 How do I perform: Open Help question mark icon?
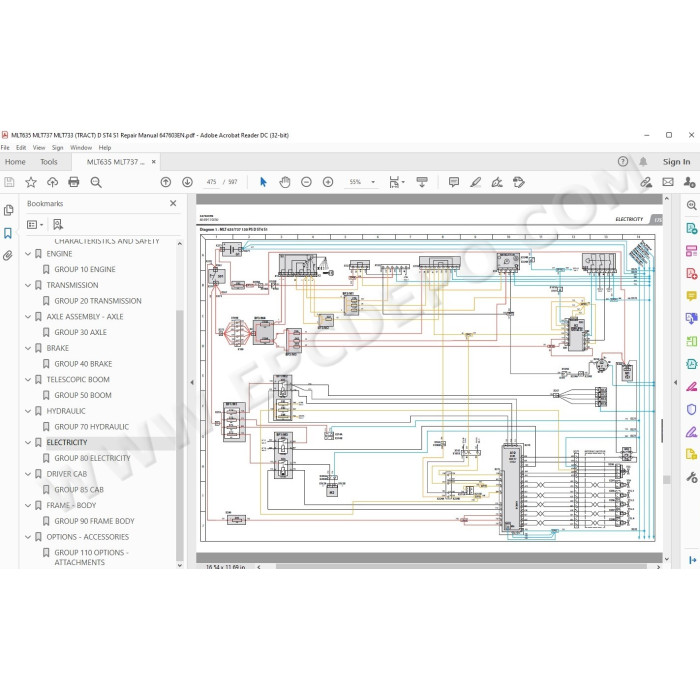(623, 162)
